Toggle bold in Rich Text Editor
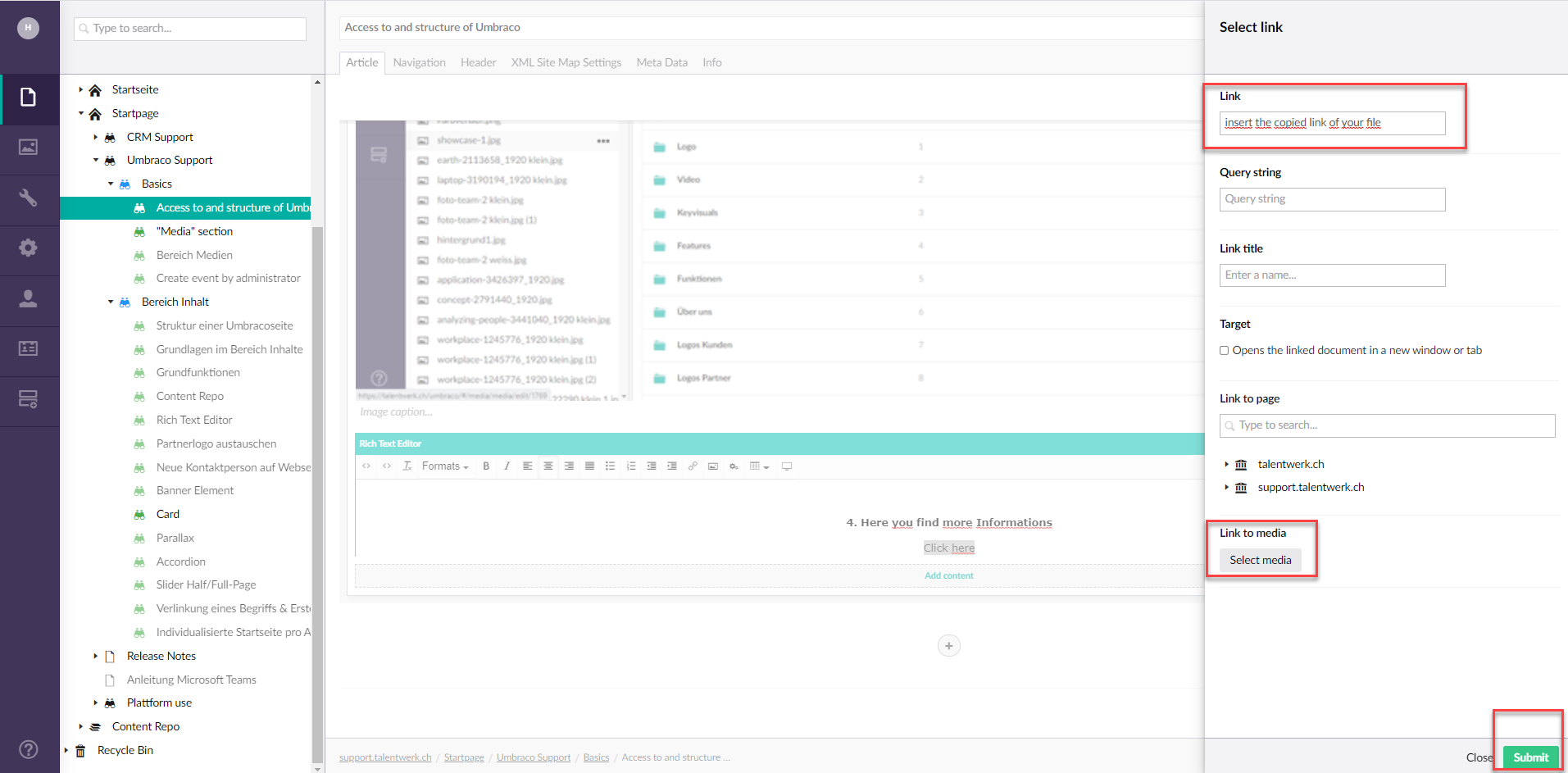 click(486, 466)
